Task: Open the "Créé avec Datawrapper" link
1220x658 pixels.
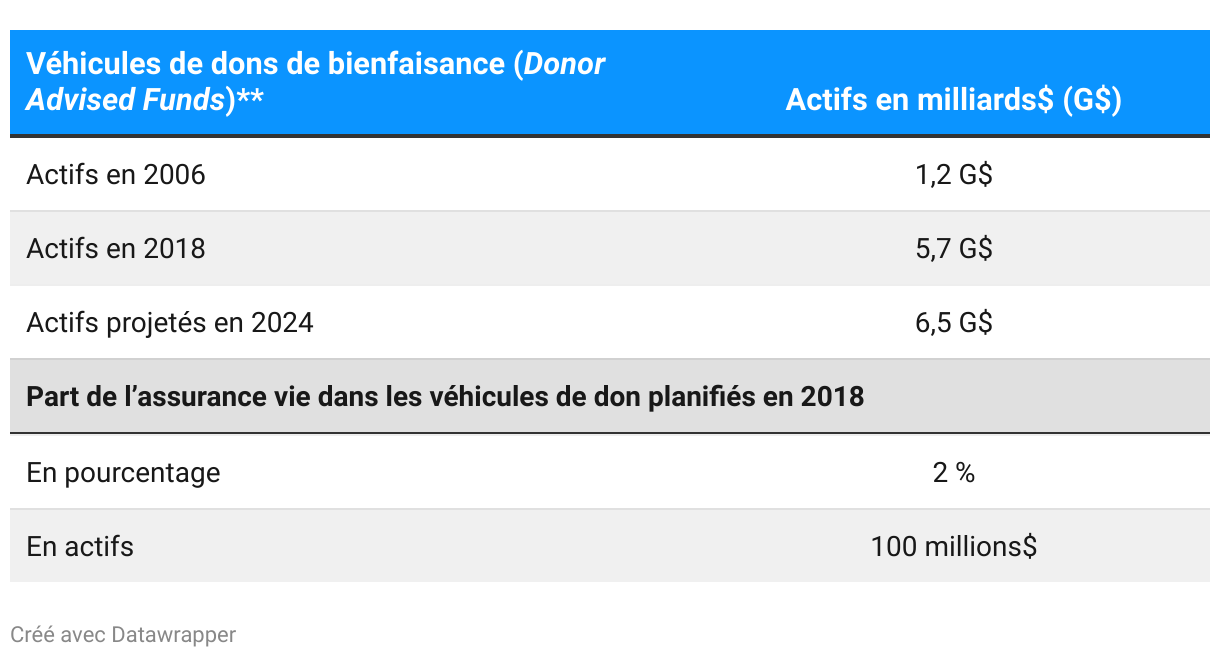Action: tap(123, 635)
